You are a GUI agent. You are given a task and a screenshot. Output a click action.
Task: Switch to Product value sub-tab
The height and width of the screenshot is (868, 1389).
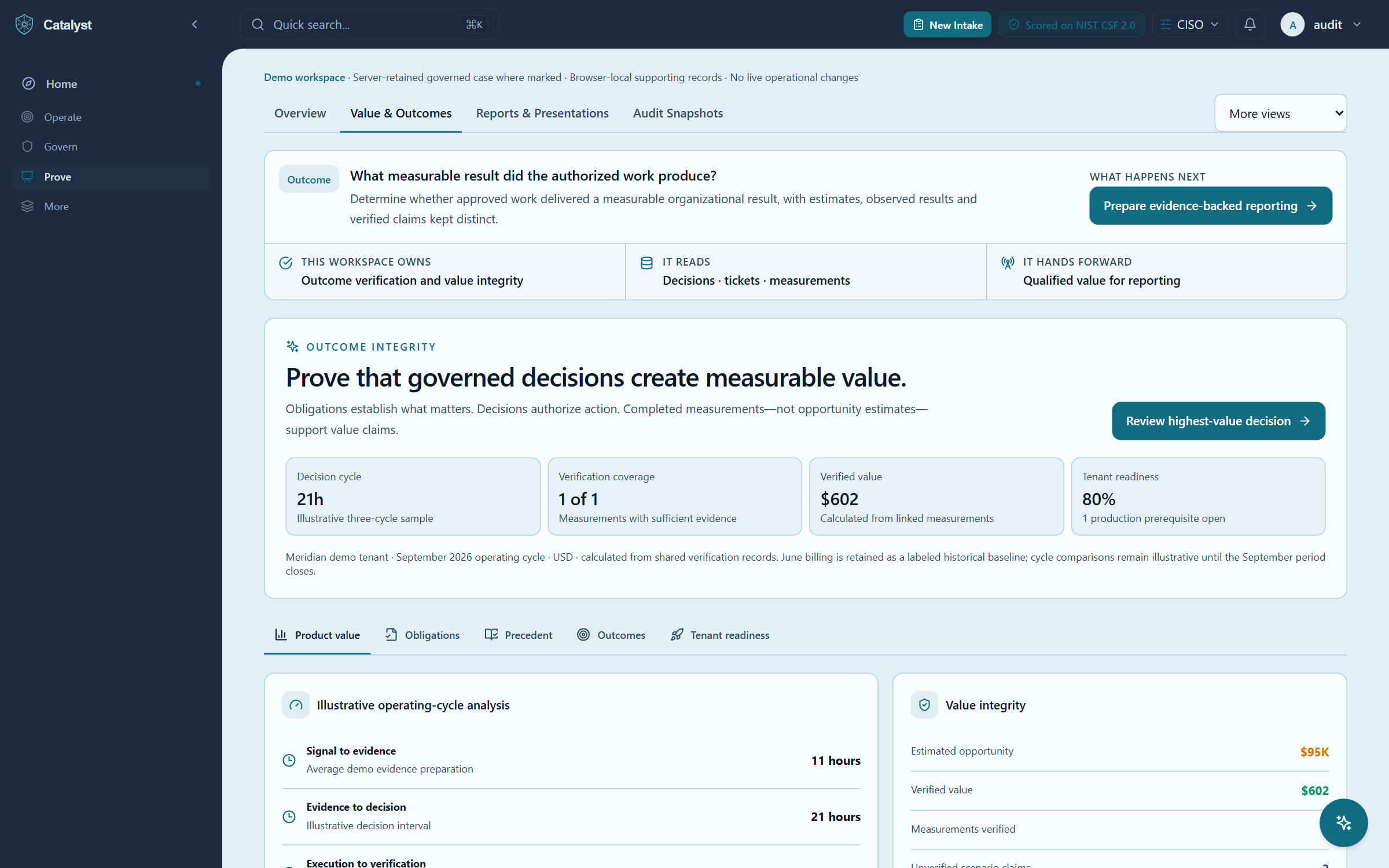coord(317,635)
